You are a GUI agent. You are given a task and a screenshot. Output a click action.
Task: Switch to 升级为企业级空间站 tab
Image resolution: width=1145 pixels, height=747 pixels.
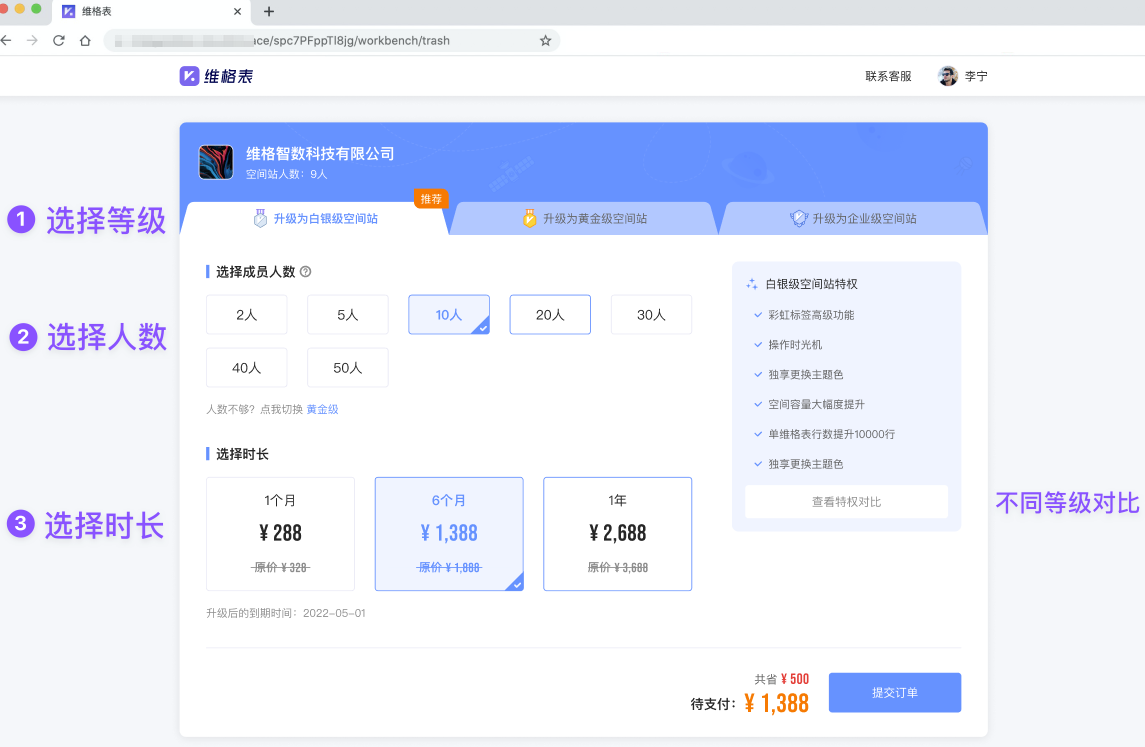coord(853,218)
